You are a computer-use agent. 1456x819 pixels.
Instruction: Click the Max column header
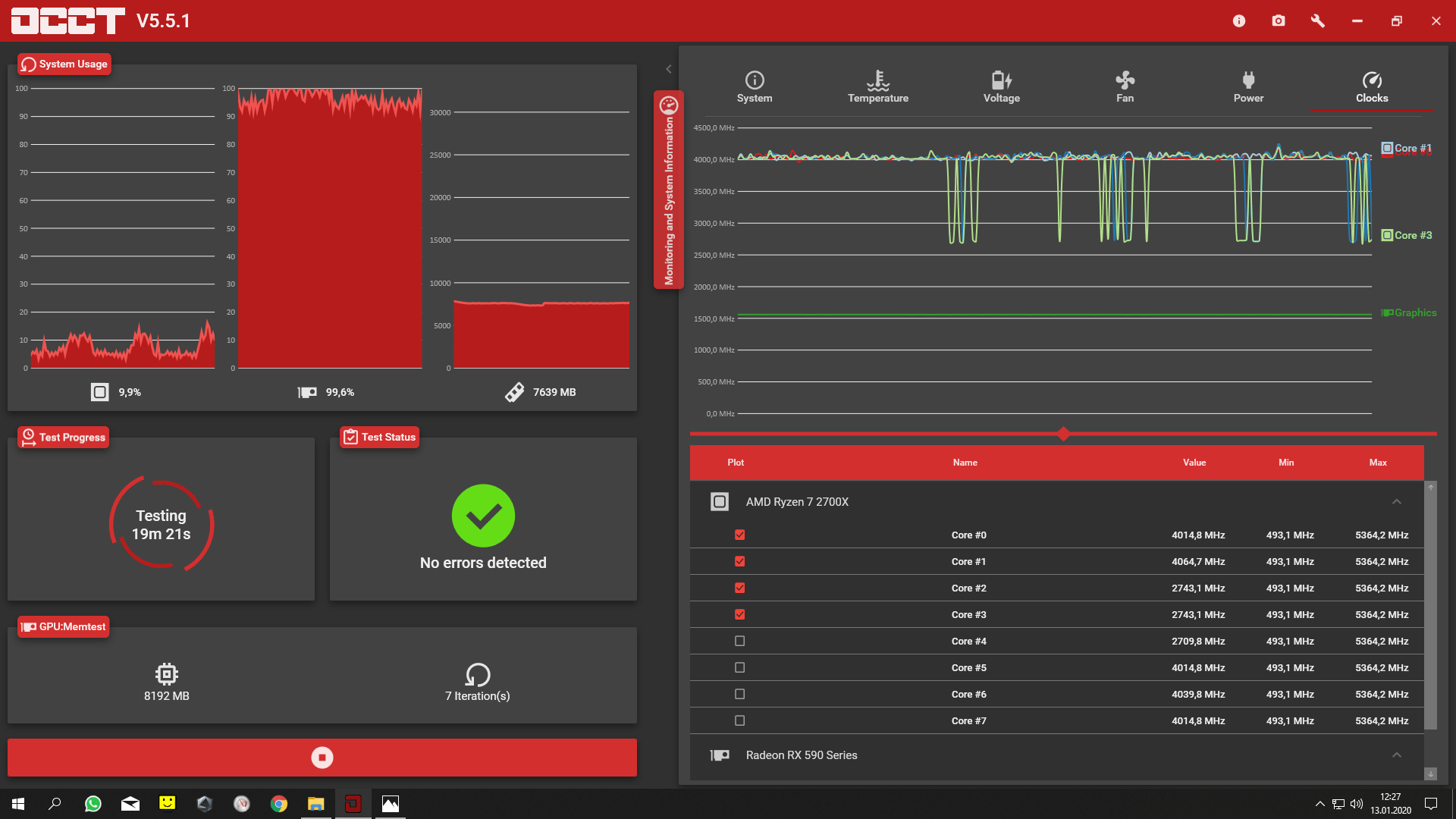[1378, 463]
